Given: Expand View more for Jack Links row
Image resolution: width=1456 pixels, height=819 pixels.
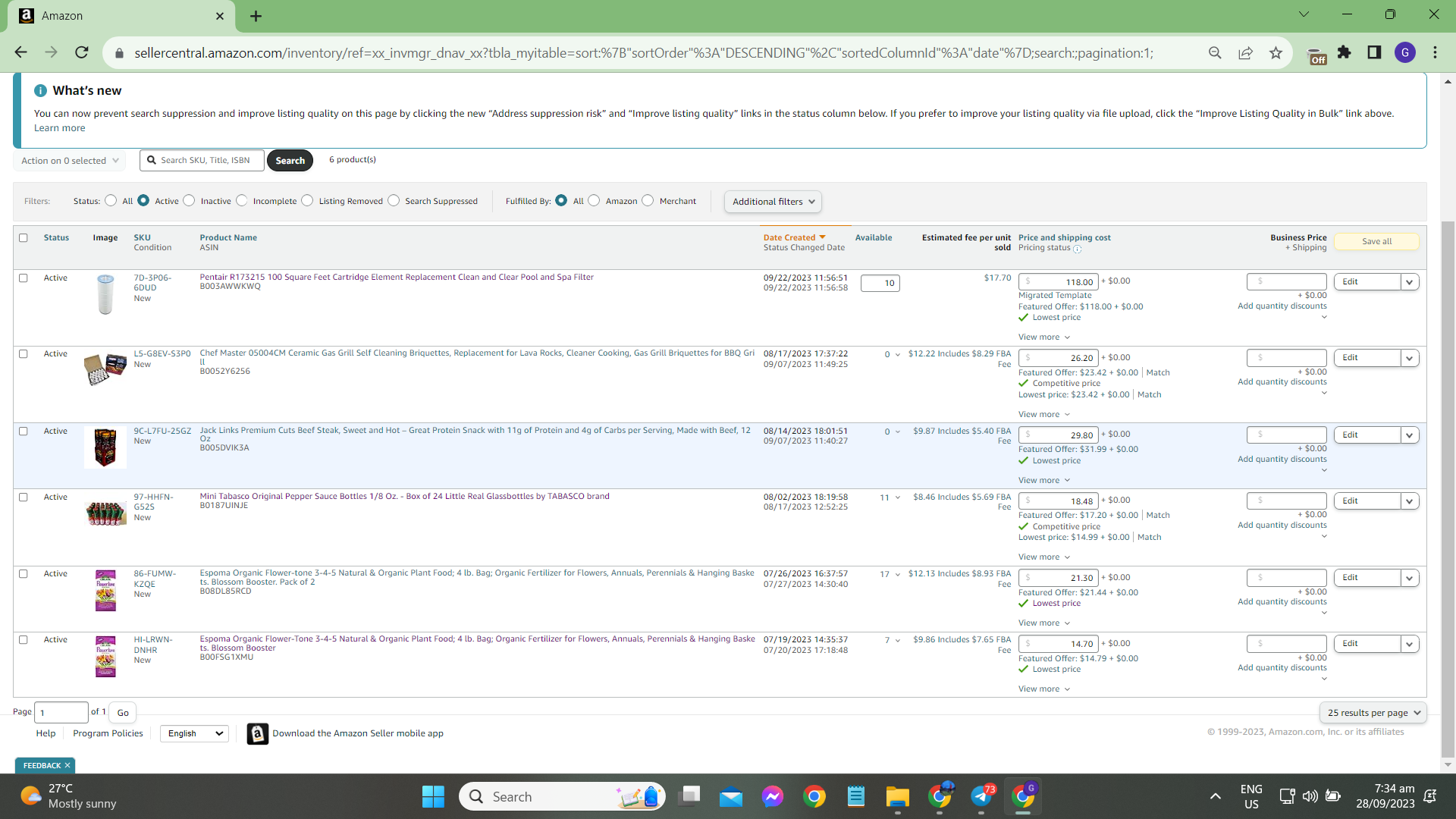Looking at the screenshot, I should [1044, 480].
